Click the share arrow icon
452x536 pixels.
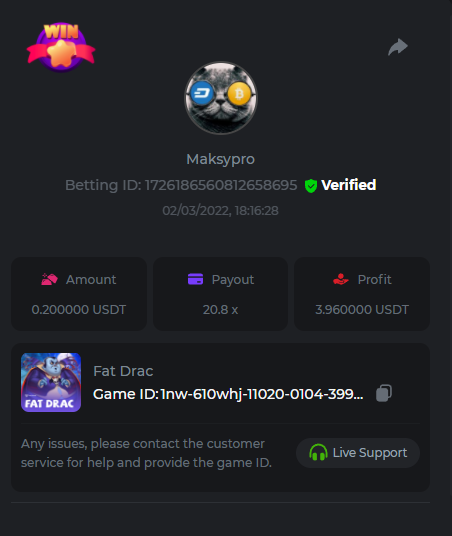tap(398, 47)
